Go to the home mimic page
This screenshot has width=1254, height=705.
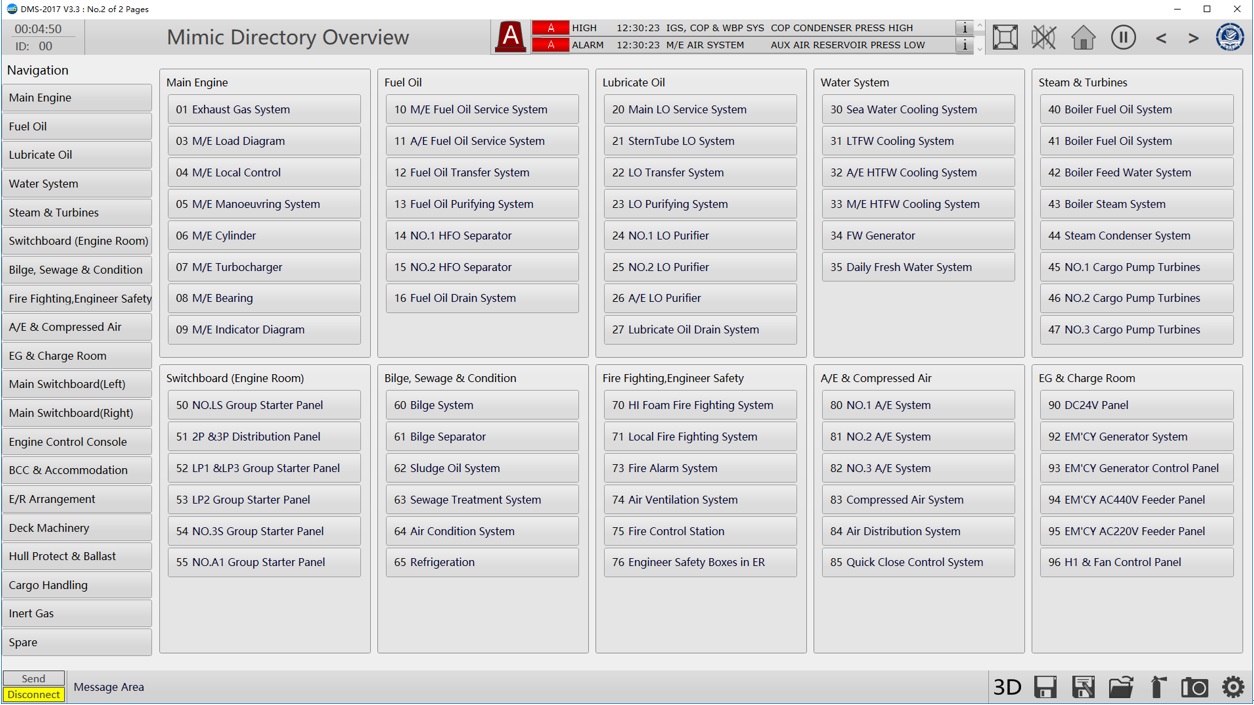point(1083,38)
